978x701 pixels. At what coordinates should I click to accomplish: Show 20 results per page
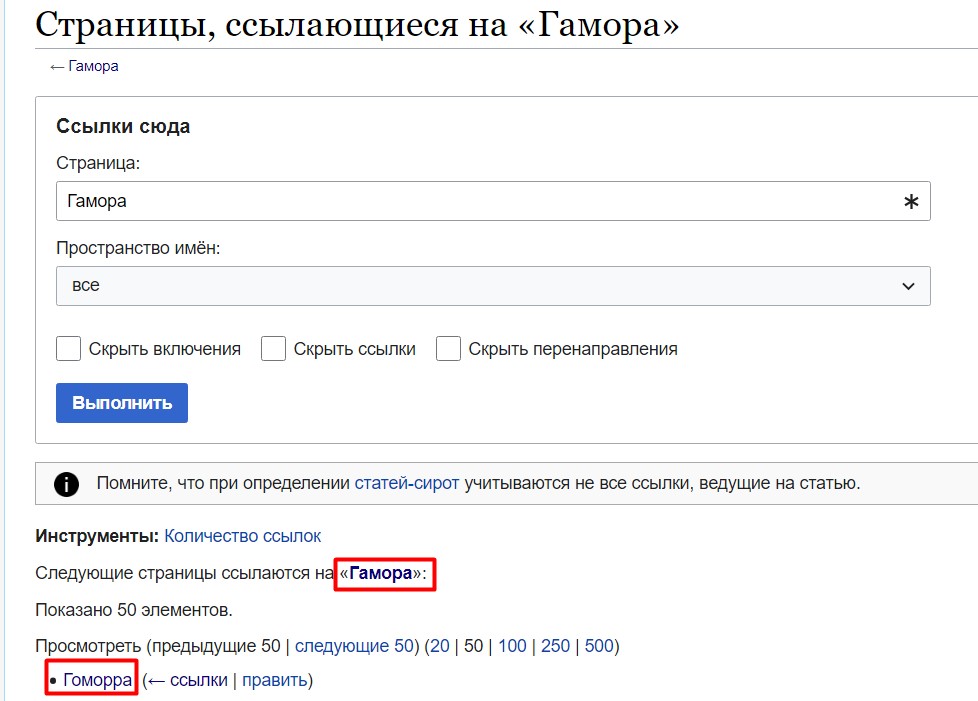(440, 645)
